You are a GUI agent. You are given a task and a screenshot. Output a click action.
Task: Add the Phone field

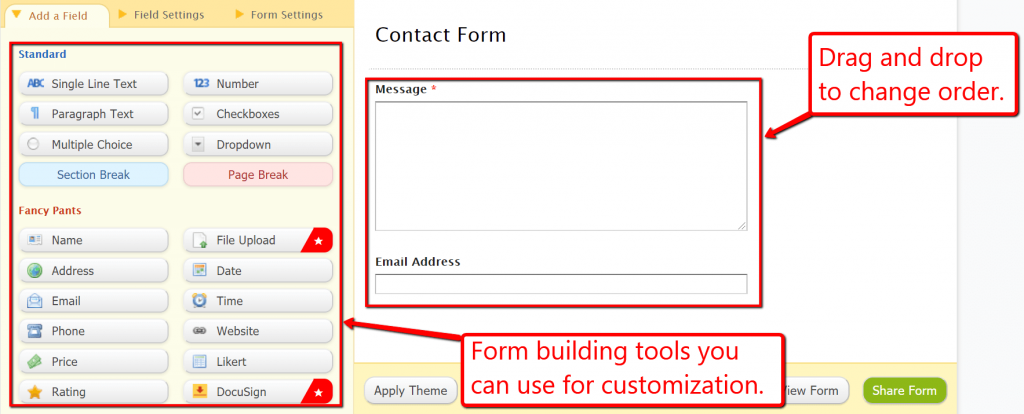tap(93, 331)
